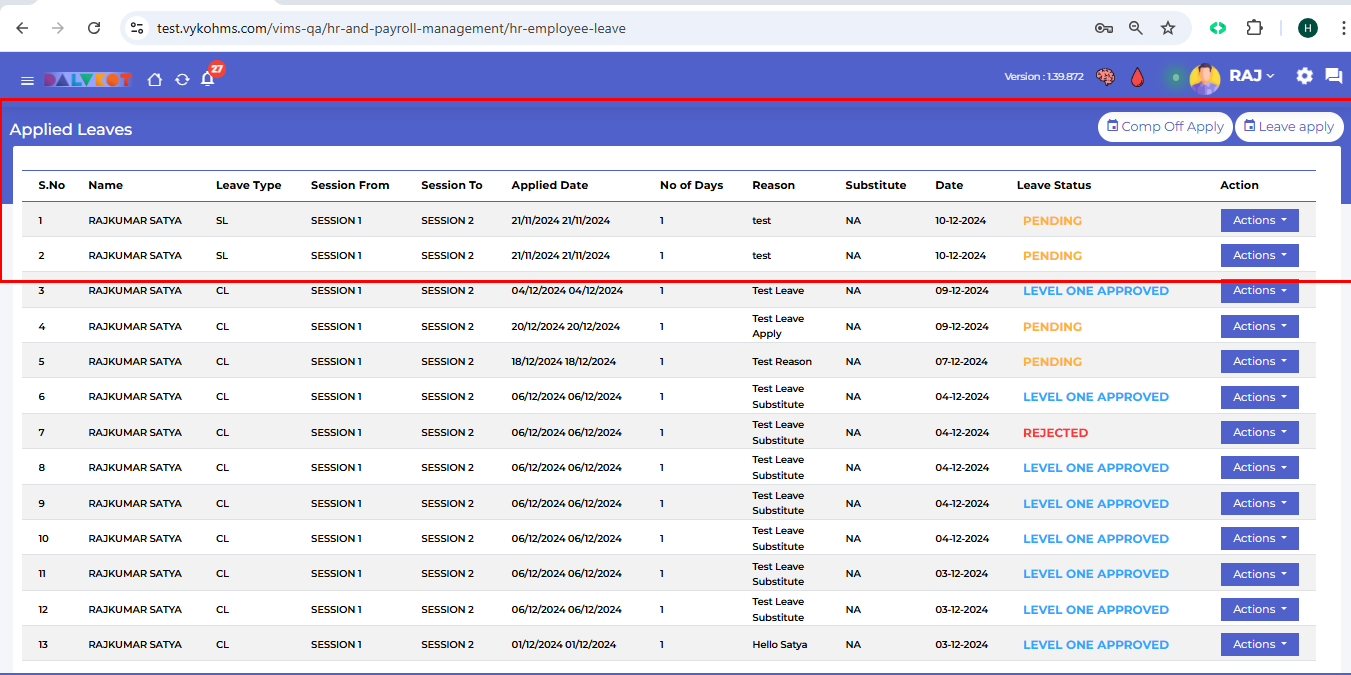Click the green online status indicator
The image size is (1351, 675).
[1175, 77]
